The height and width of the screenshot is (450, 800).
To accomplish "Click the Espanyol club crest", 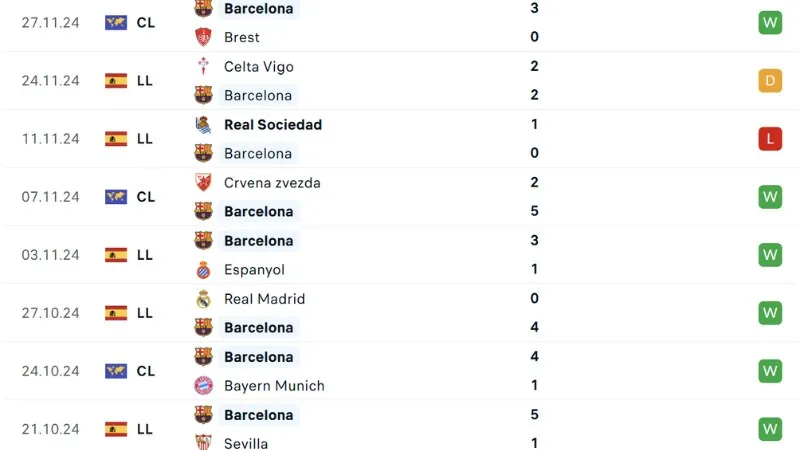I will coord(203,270).
